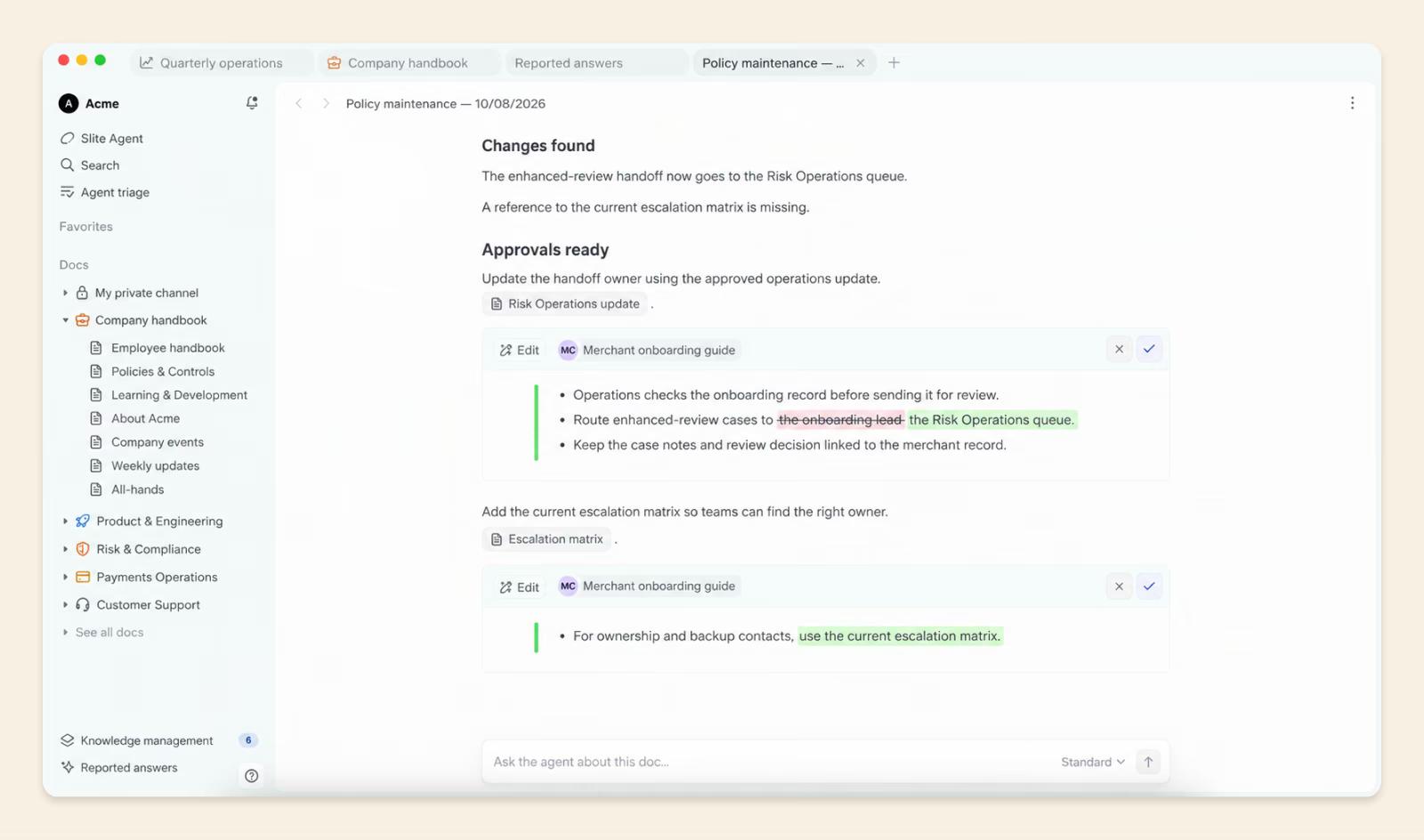Open the Risk Operations update doc chip
This screenshot has height=840, width=1424.
[565, 303]
